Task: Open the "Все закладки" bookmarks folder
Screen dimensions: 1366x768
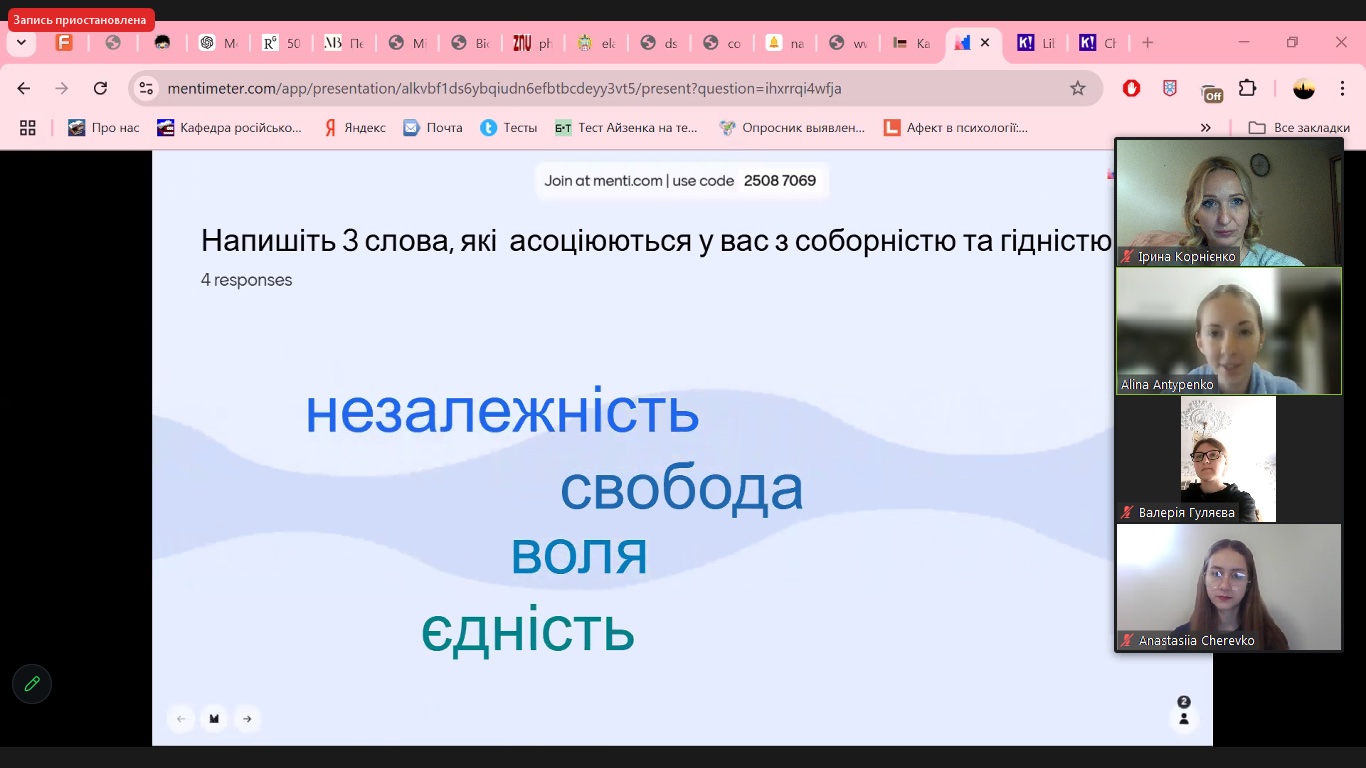Action: (1299, 127)
